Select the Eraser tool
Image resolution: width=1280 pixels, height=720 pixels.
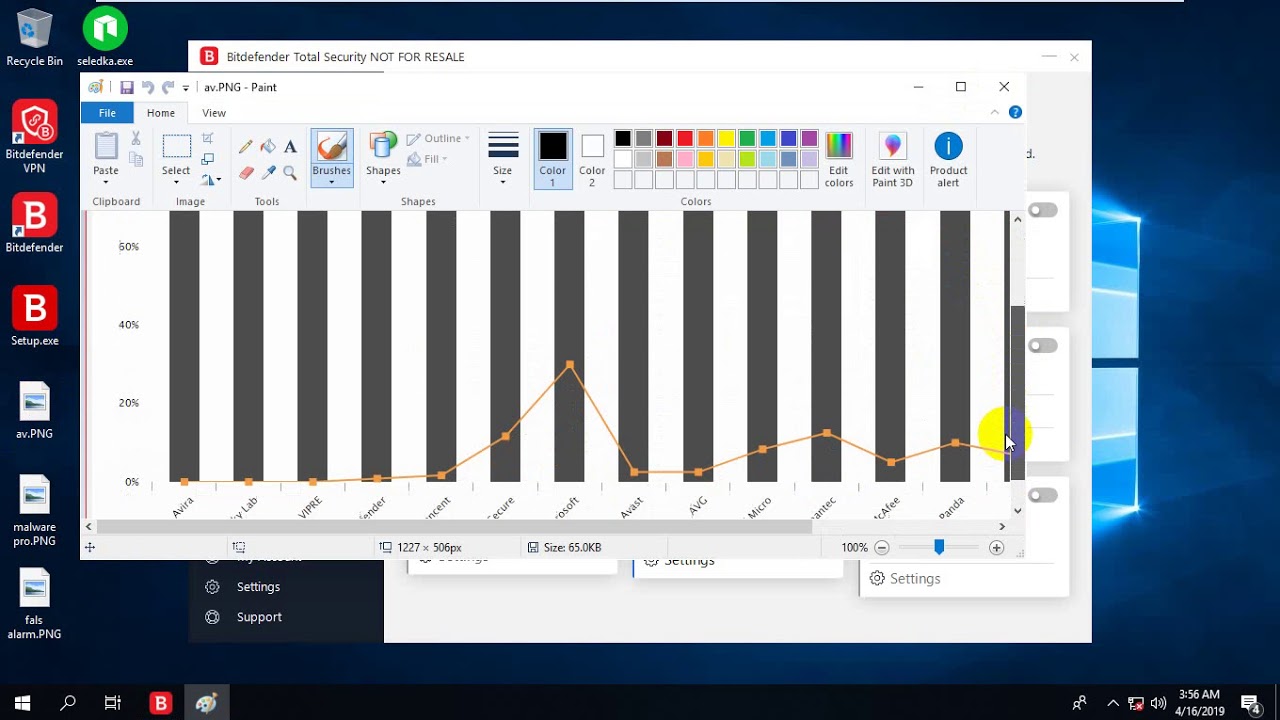point(246,173)
